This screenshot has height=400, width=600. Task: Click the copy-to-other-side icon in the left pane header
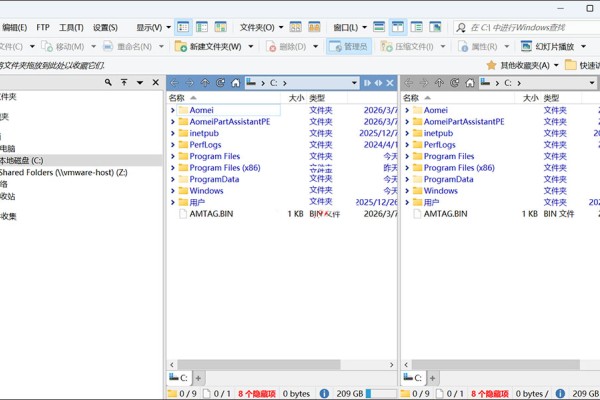pos(367,83)
